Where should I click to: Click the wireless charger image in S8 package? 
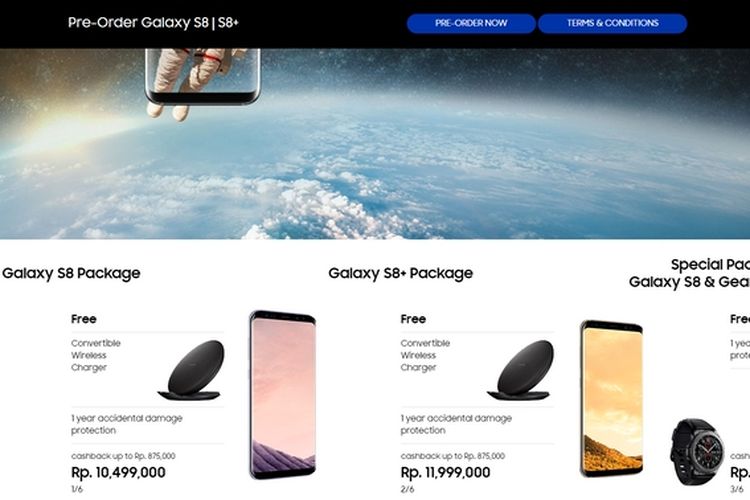pos(191,370)
